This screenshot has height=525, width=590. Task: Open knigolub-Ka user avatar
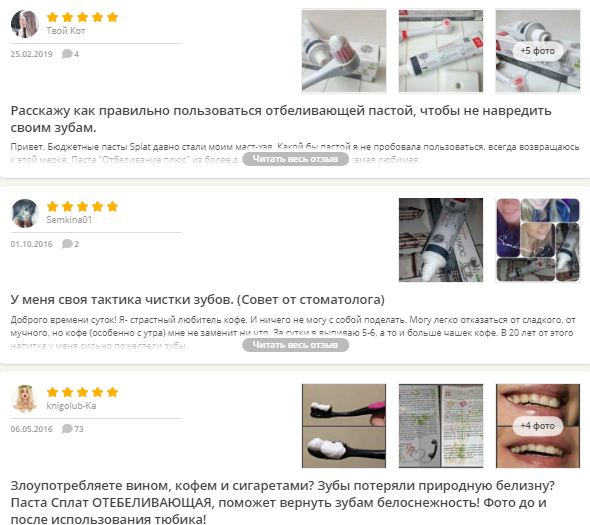[25, 399]
